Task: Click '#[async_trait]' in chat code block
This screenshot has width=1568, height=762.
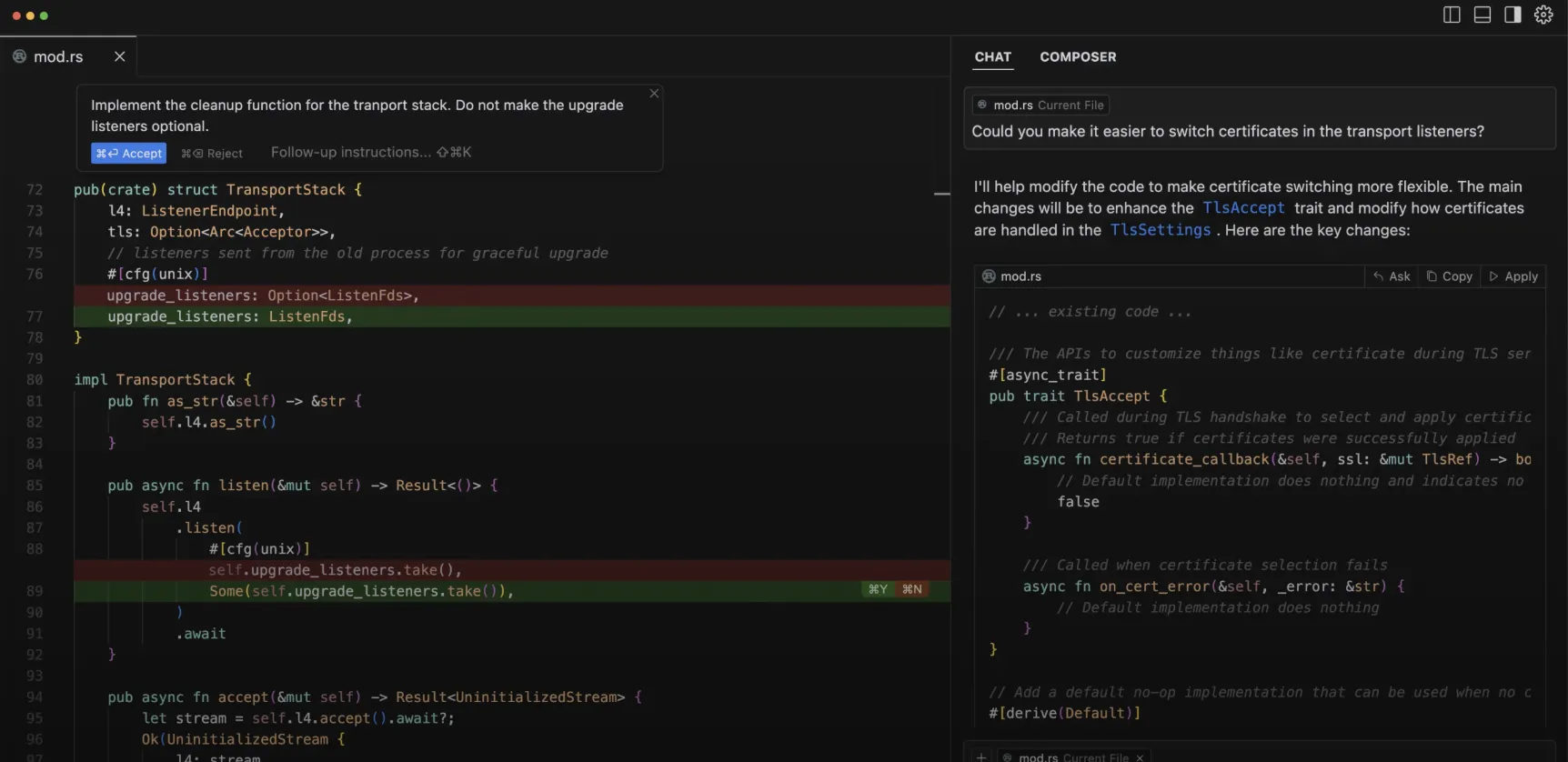Action: pyautogui.click(x=1048, y=375)
